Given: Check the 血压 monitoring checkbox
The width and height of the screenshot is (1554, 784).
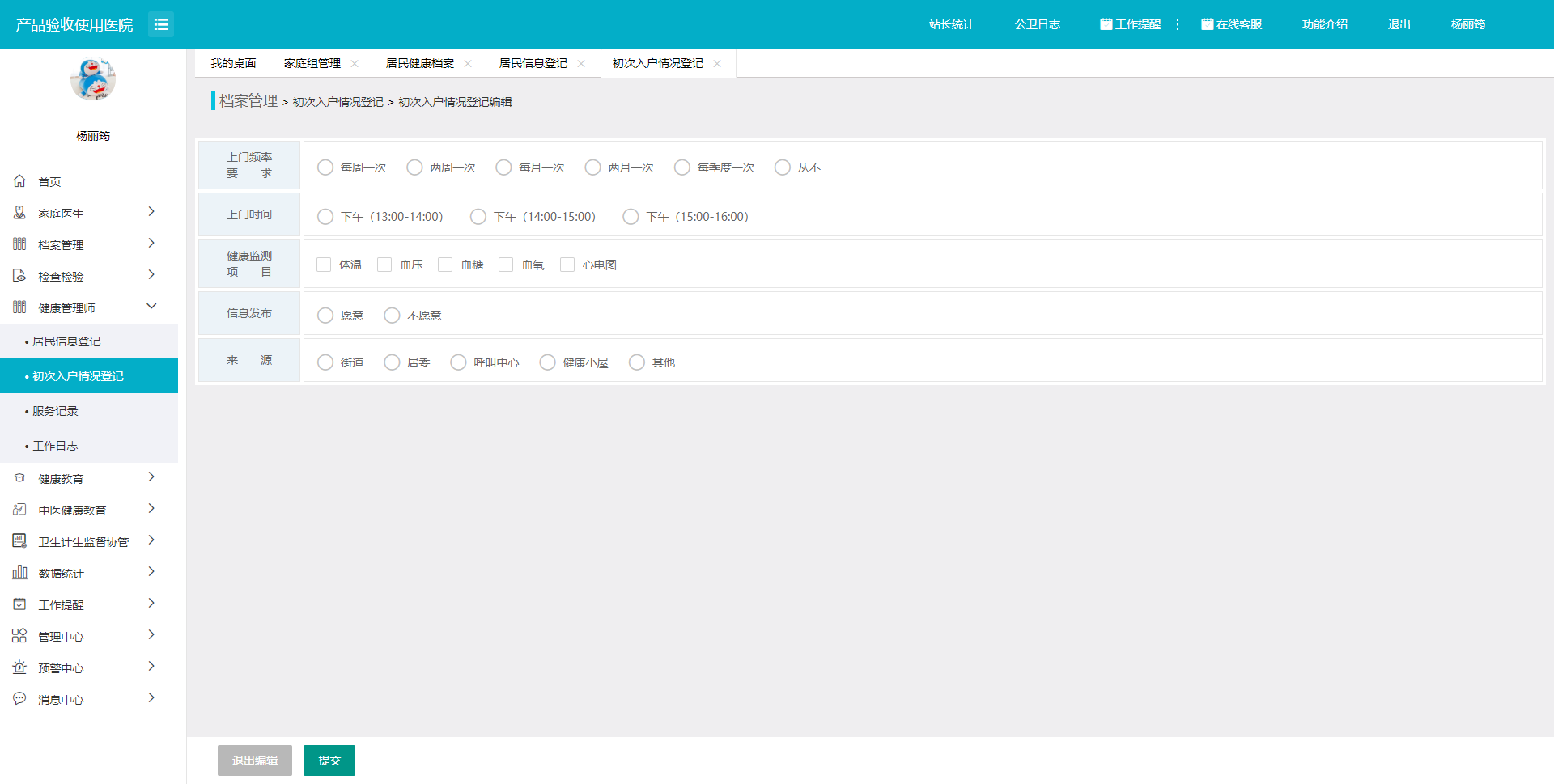Looking at the screenshot, I should [384, 265].
